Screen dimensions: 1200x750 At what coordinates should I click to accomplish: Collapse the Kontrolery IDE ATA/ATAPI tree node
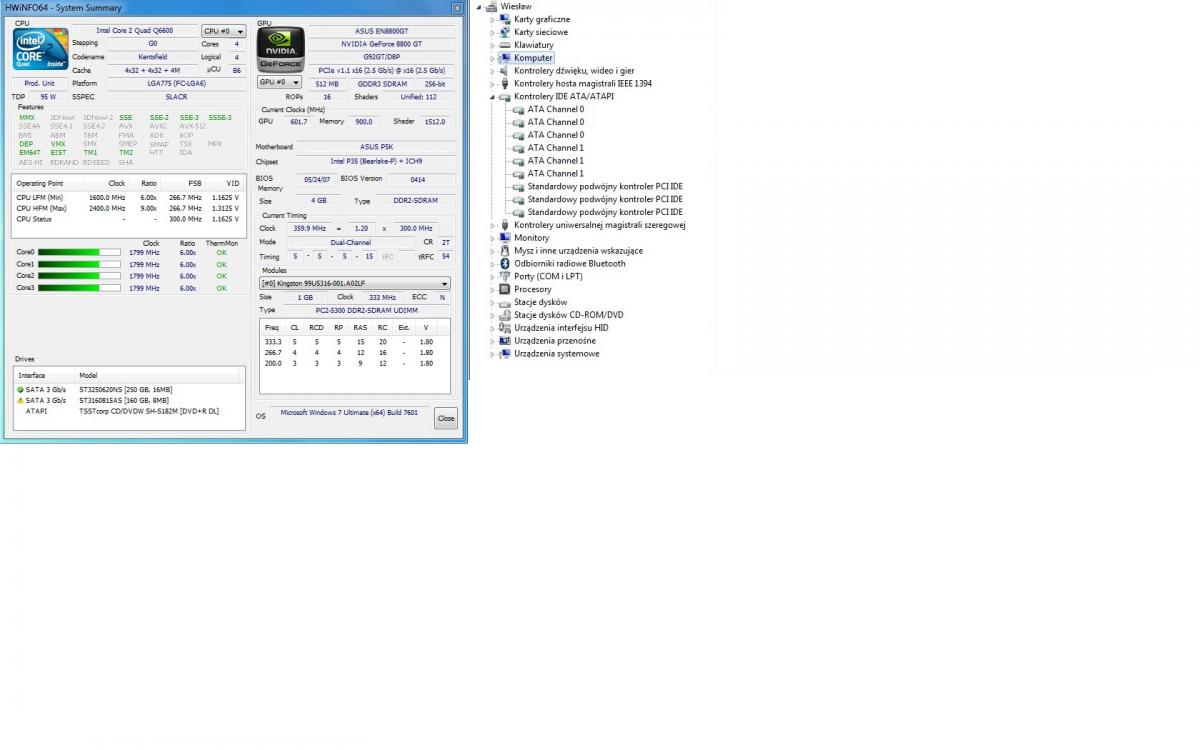(x=493, y=97)
